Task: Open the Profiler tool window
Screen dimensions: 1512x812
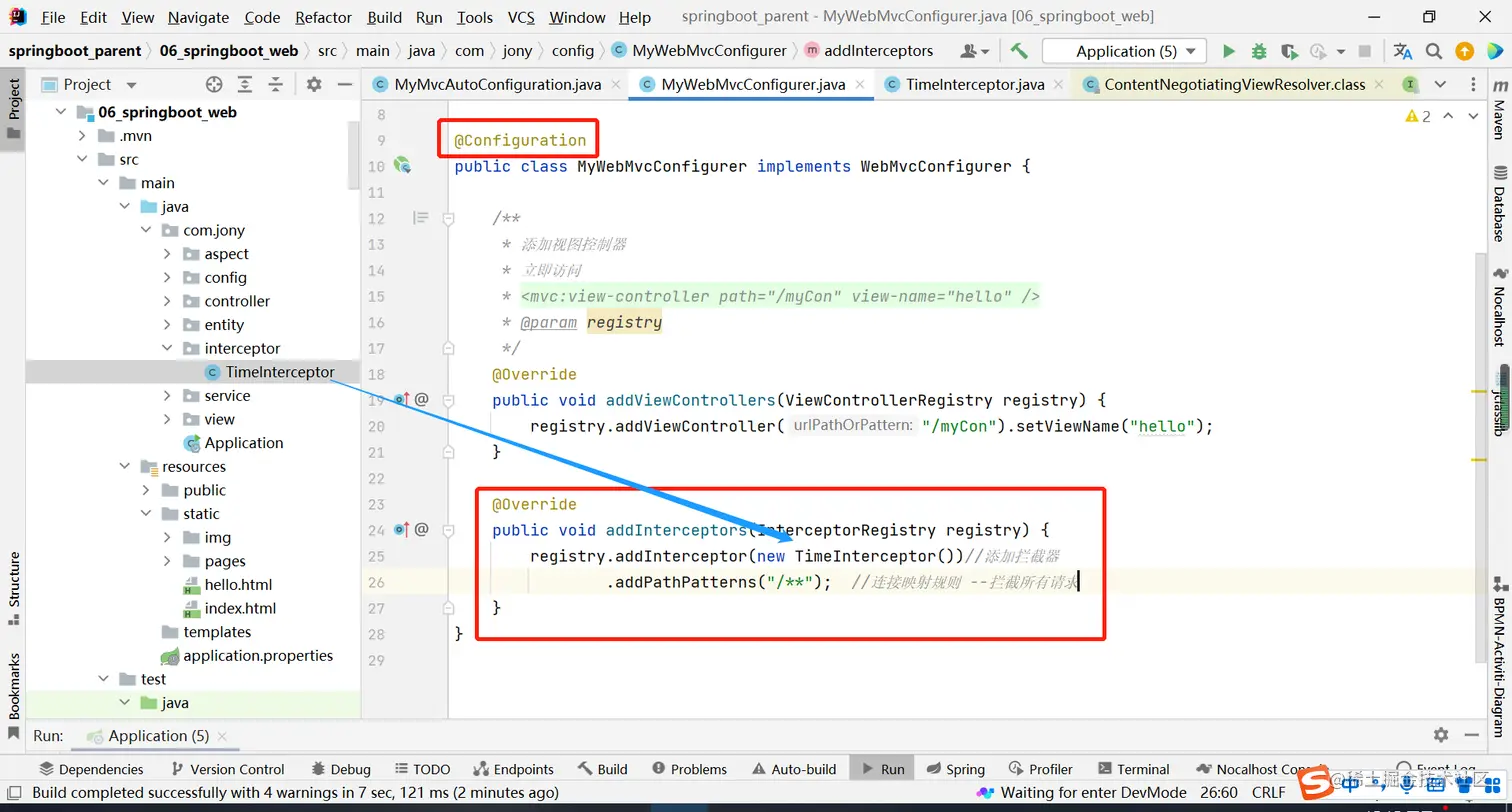Action: [x=1040, y=769]
